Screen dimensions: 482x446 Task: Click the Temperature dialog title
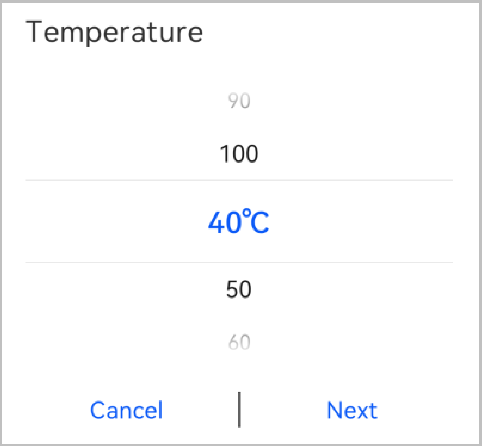coord(114,32)
